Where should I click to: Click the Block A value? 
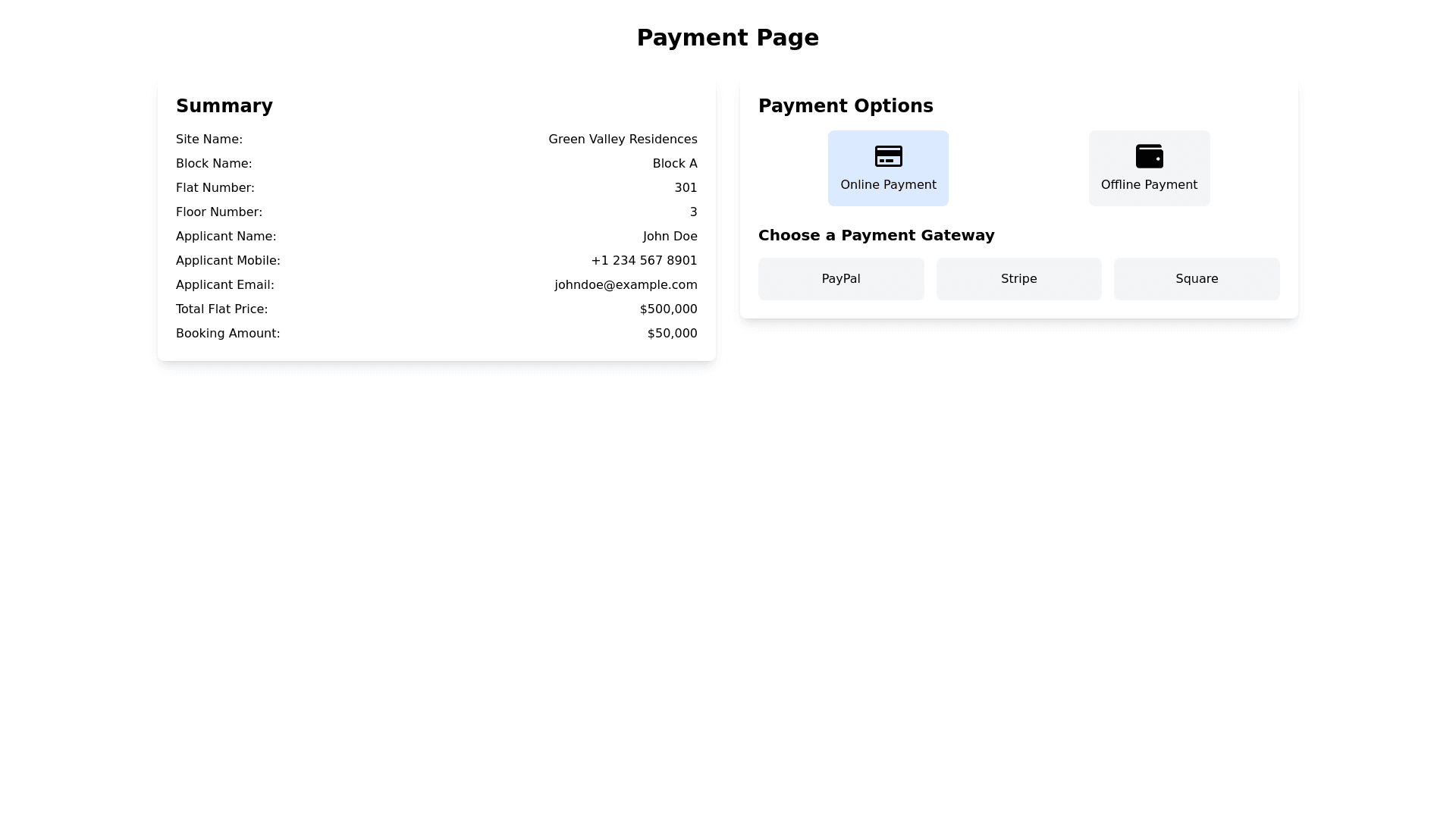click(x=674, y=164)
